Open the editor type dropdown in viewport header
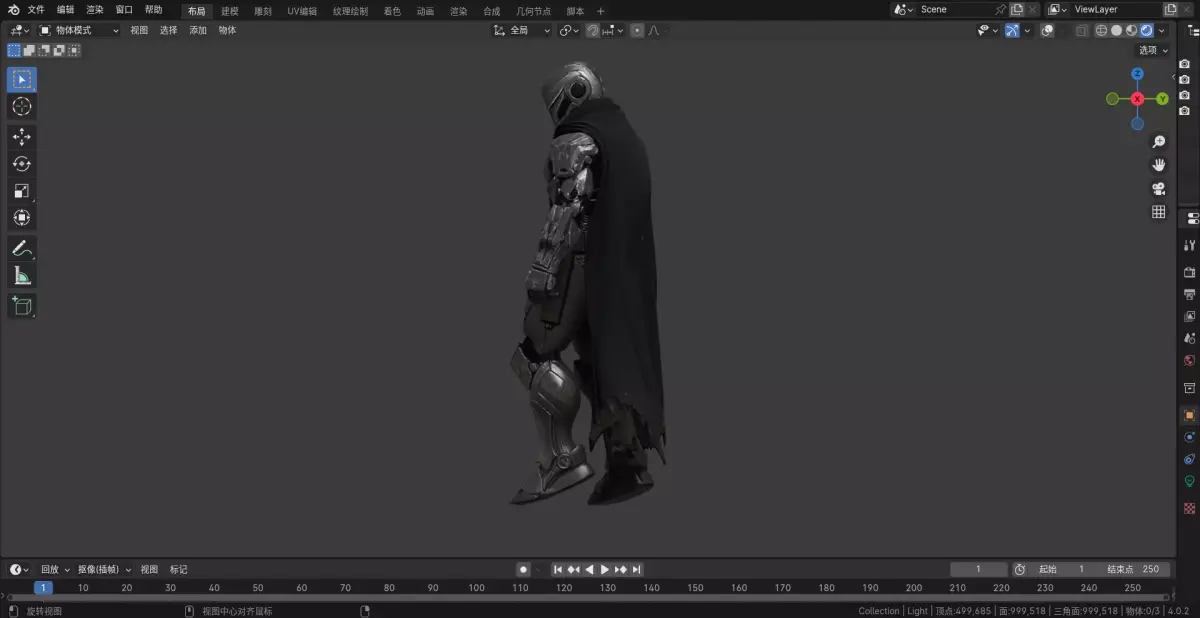 [20, 30]
